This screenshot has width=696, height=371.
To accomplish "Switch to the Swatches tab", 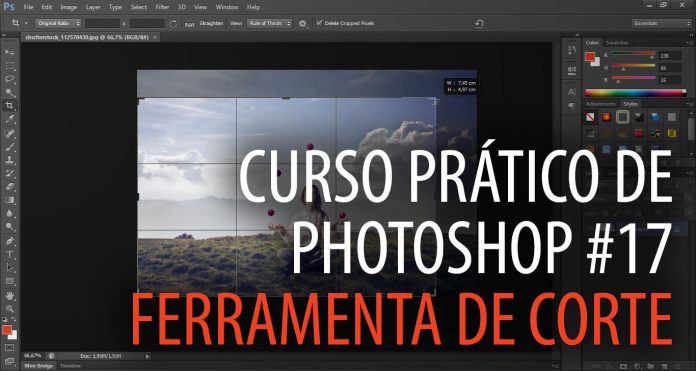I will coord(617,43).
